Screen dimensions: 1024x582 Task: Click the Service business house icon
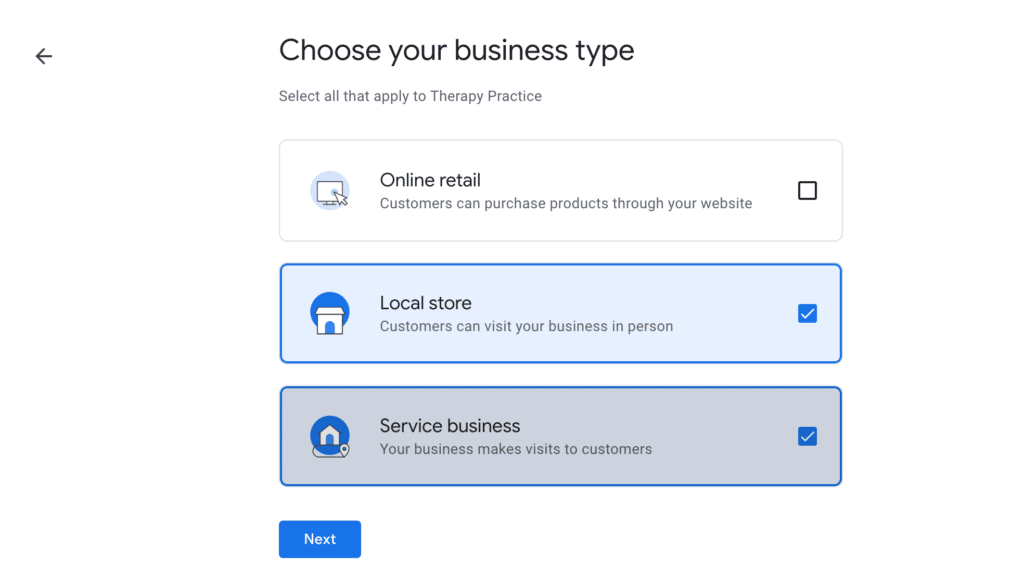pos(330,437)
